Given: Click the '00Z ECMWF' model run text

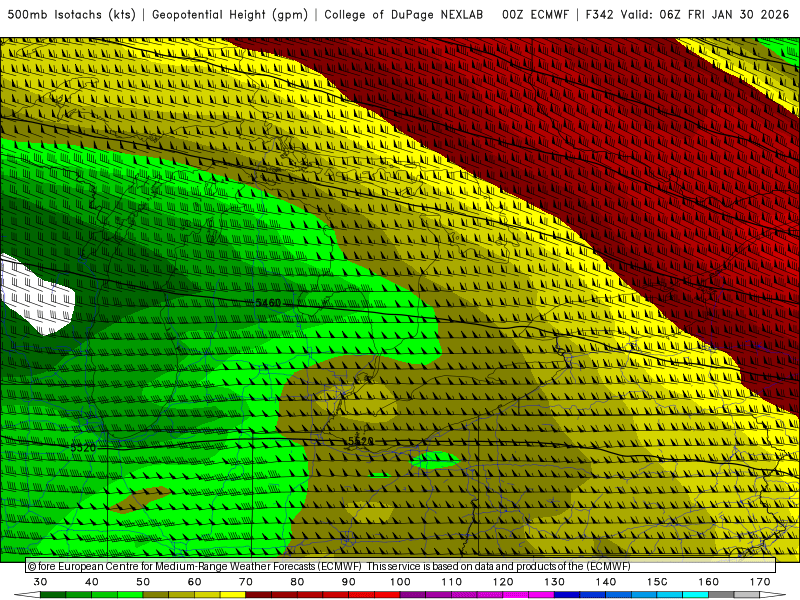Looking at the screenshot, I should point(535,15).
